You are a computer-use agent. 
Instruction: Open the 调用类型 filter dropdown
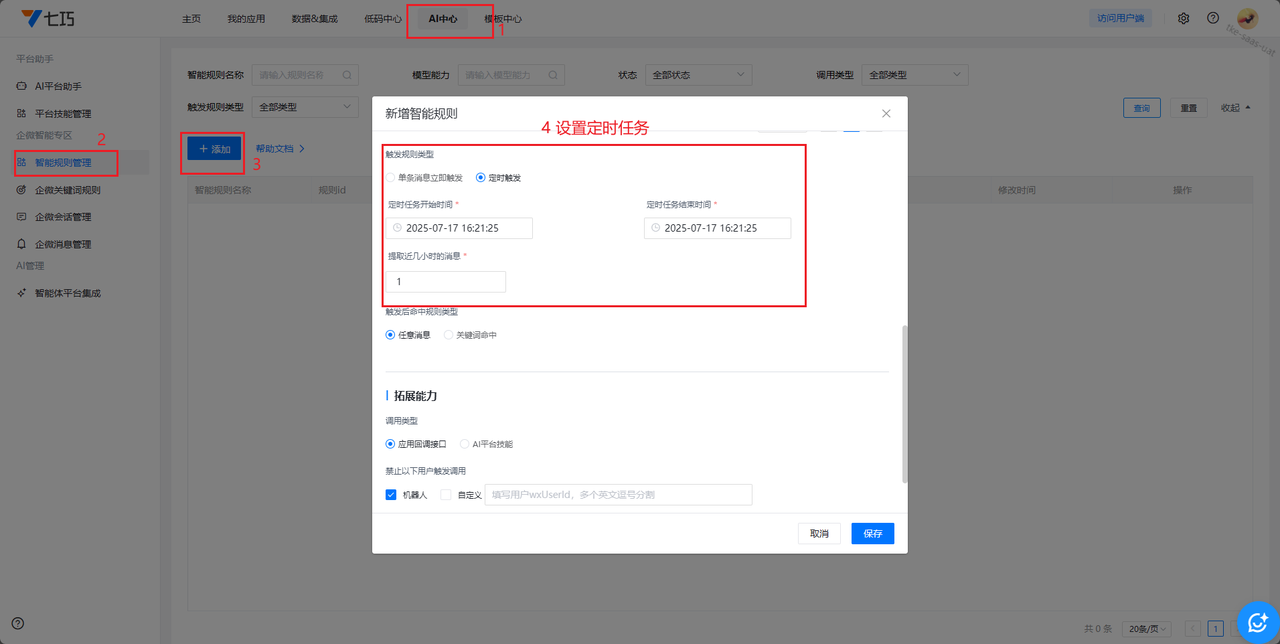click(915, 75)
